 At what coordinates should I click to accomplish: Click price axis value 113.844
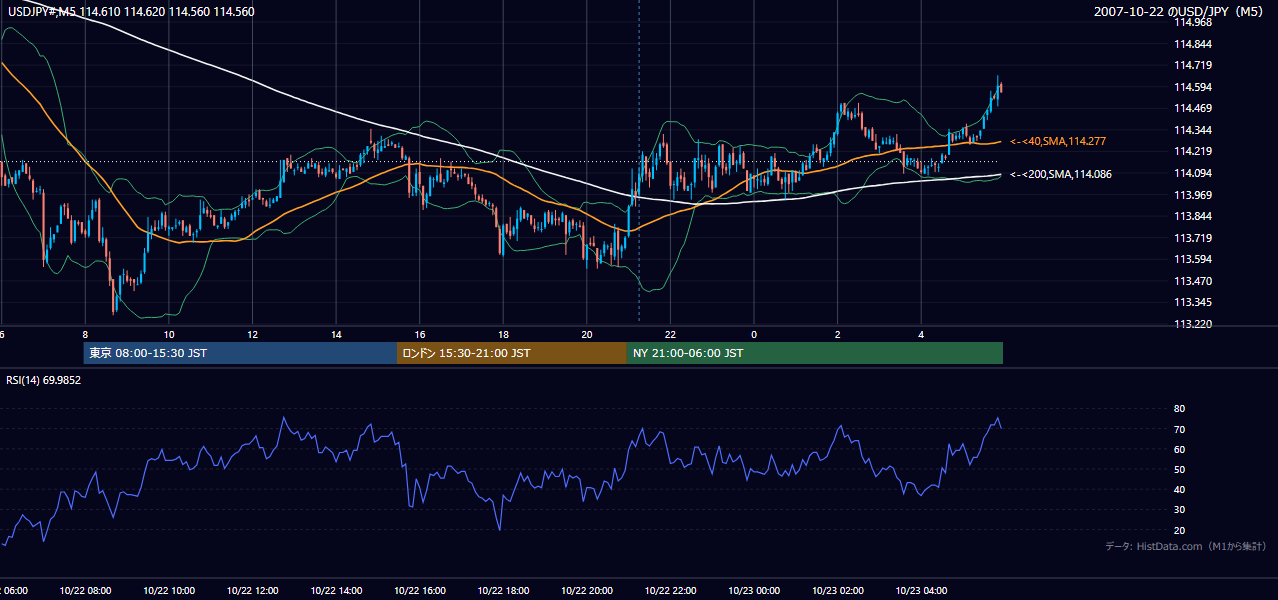tap(1193, 216)
